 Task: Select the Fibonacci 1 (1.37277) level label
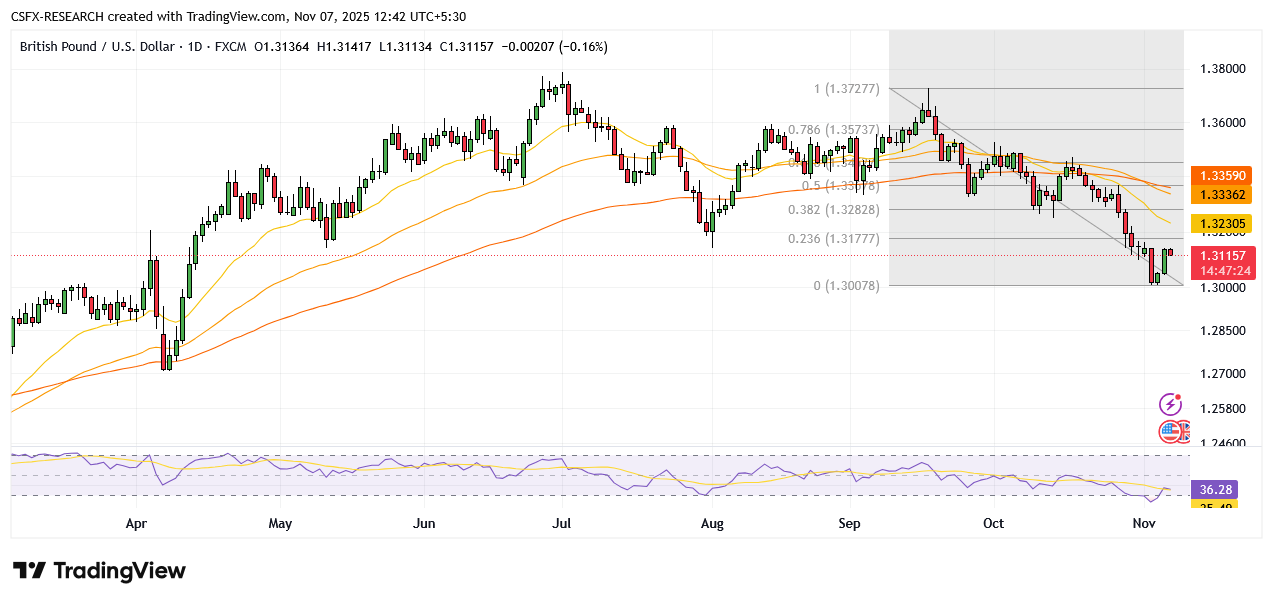coord(846,89)
